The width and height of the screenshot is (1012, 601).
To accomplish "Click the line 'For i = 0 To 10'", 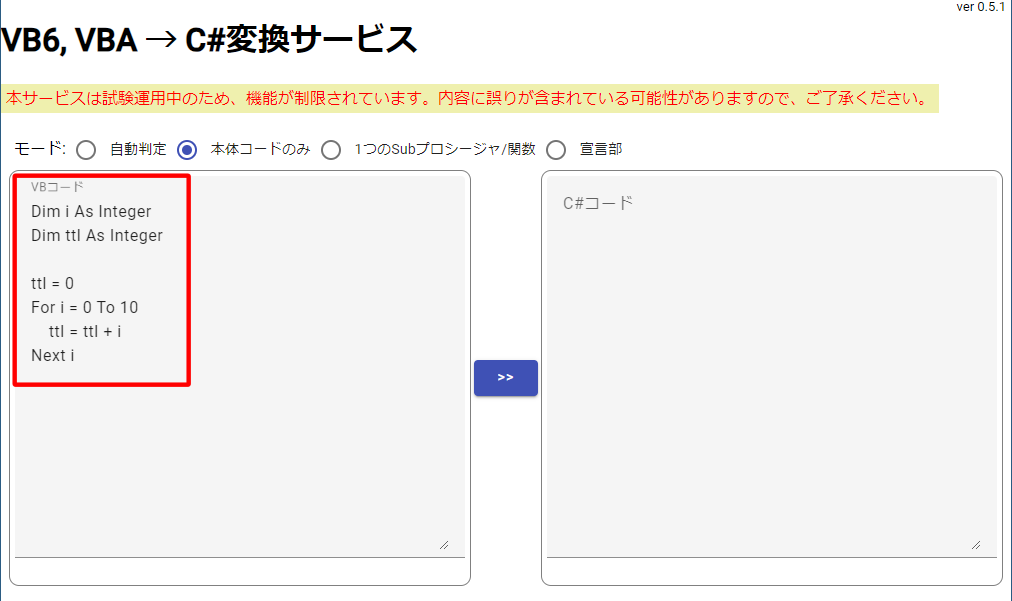I will (85, 307).
